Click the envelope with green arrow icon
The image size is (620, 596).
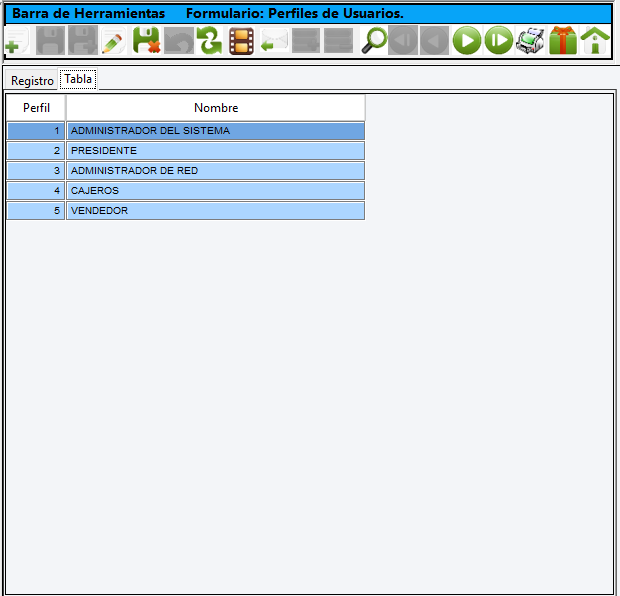click(274, 40)
